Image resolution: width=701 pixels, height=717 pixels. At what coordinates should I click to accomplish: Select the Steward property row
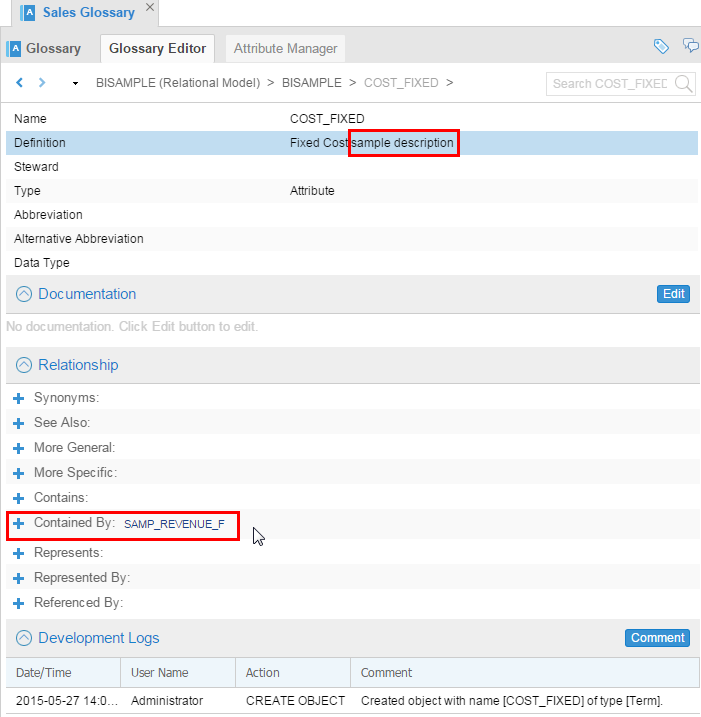click(352, 167)
